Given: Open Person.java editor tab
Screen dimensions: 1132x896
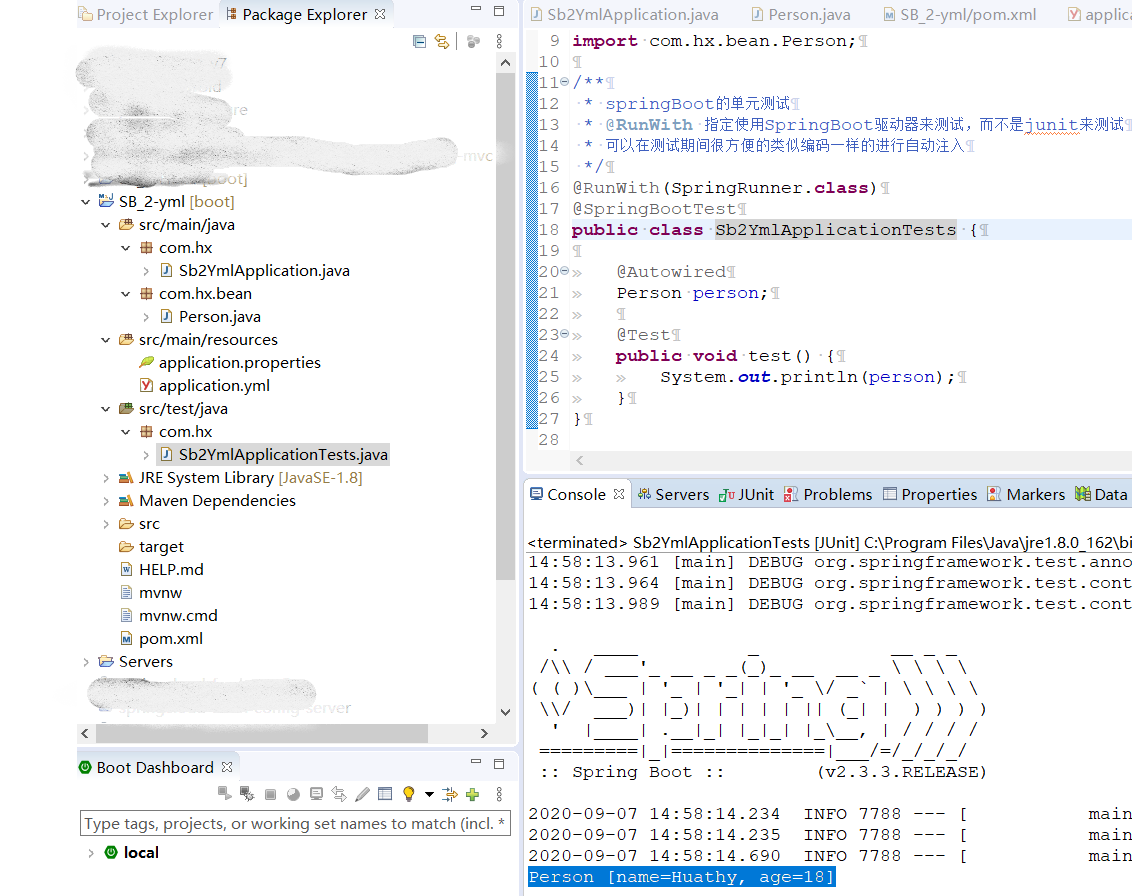Looking at the screenshot, I should click(801, 14).
